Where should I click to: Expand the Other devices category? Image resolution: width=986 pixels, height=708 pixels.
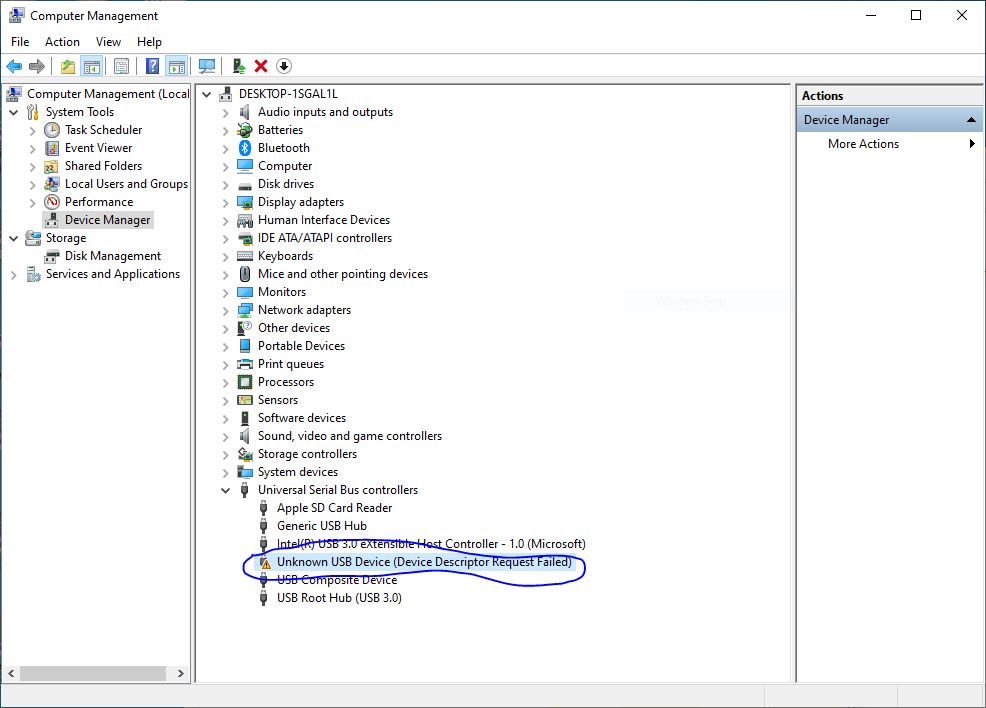(x=225, y=328)
